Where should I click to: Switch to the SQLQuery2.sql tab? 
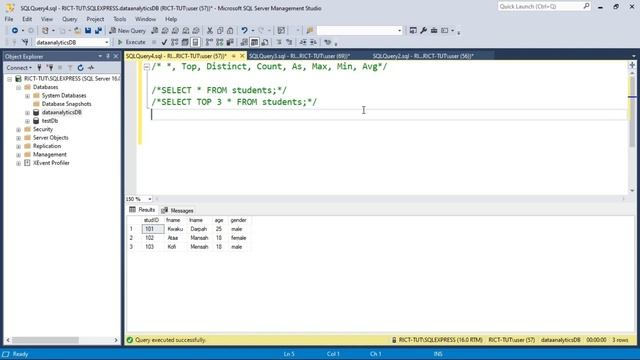tap(423, 56)
